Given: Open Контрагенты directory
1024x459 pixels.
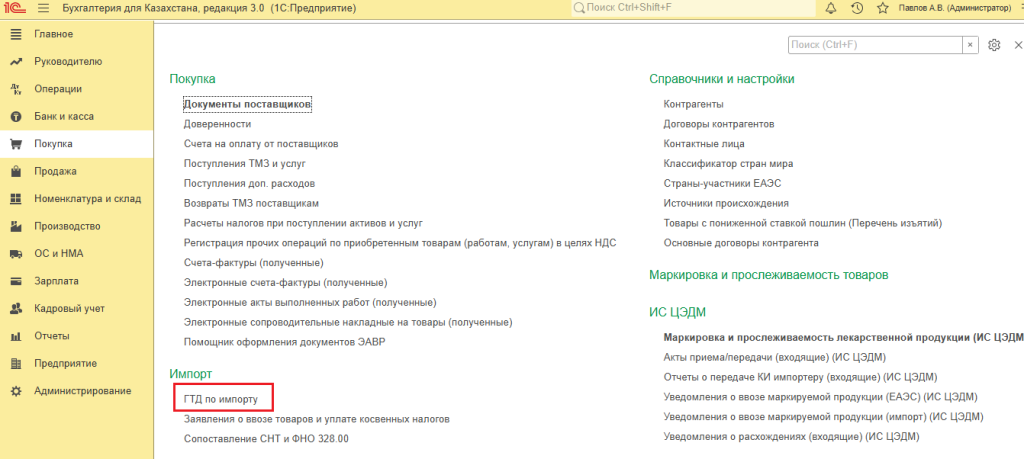Looking at the screenshot, I should click(694, 104).
